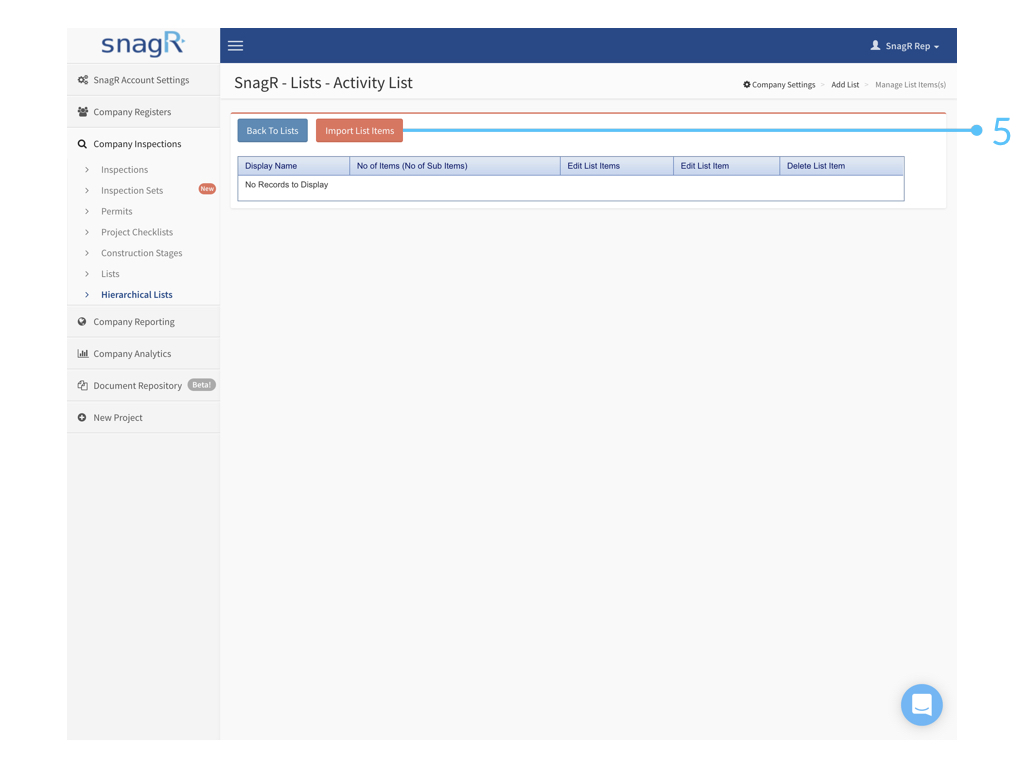
Task: Click Back To Lists button
Action: [x=272, y=131]
